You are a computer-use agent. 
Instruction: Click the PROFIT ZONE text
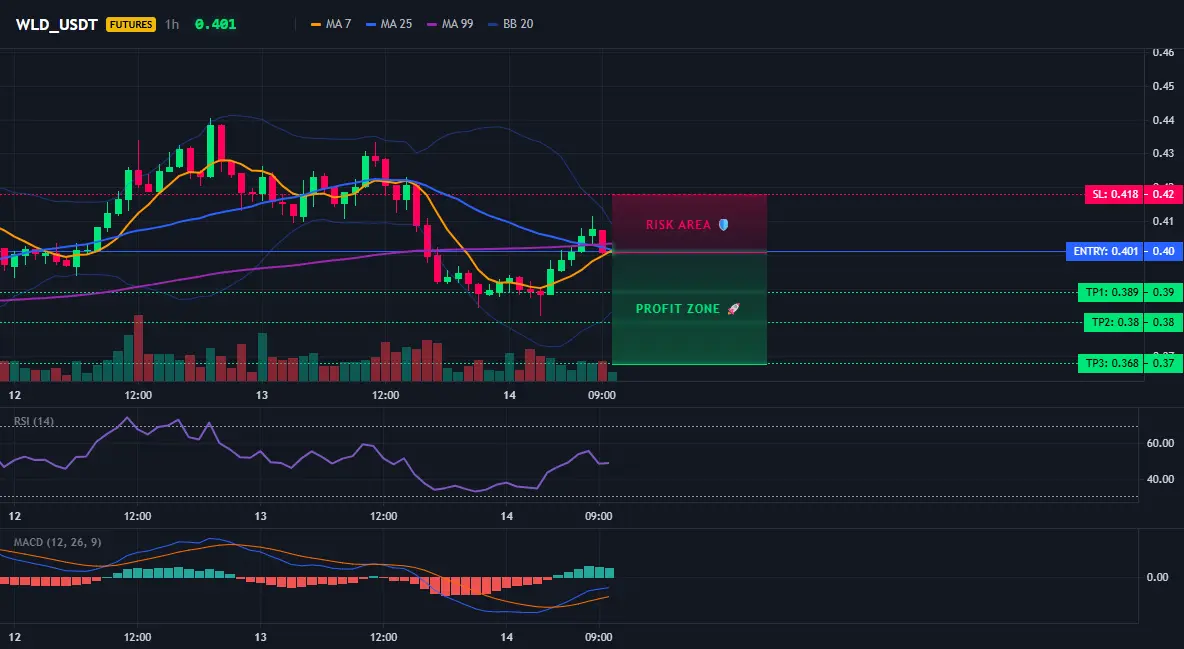pos(677,309)
